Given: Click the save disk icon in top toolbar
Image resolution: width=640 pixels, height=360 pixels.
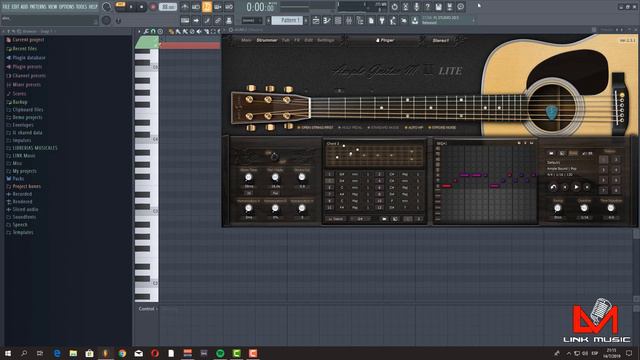Looking at the screenshot, I should [x=438, y=7].
